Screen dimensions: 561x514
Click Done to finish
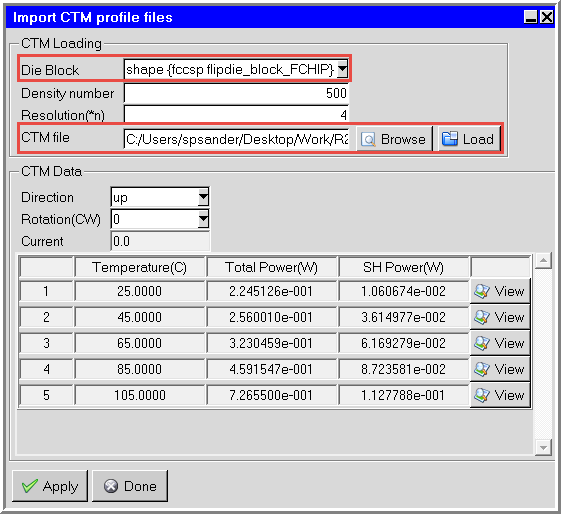point(130,486)
